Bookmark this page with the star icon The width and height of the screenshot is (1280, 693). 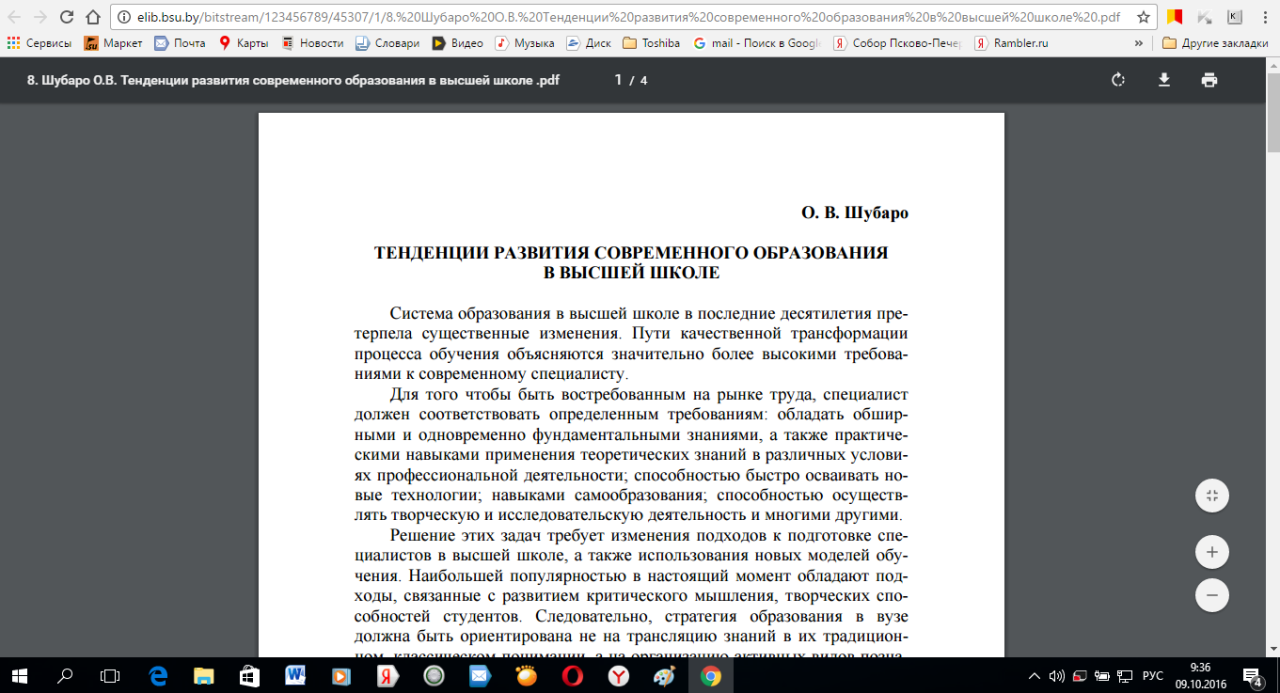[x=1143, y=17]
